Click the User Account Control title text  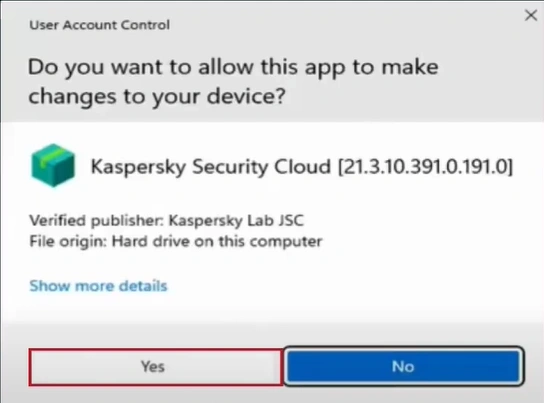pyautogui.click(x=100, y=25)
